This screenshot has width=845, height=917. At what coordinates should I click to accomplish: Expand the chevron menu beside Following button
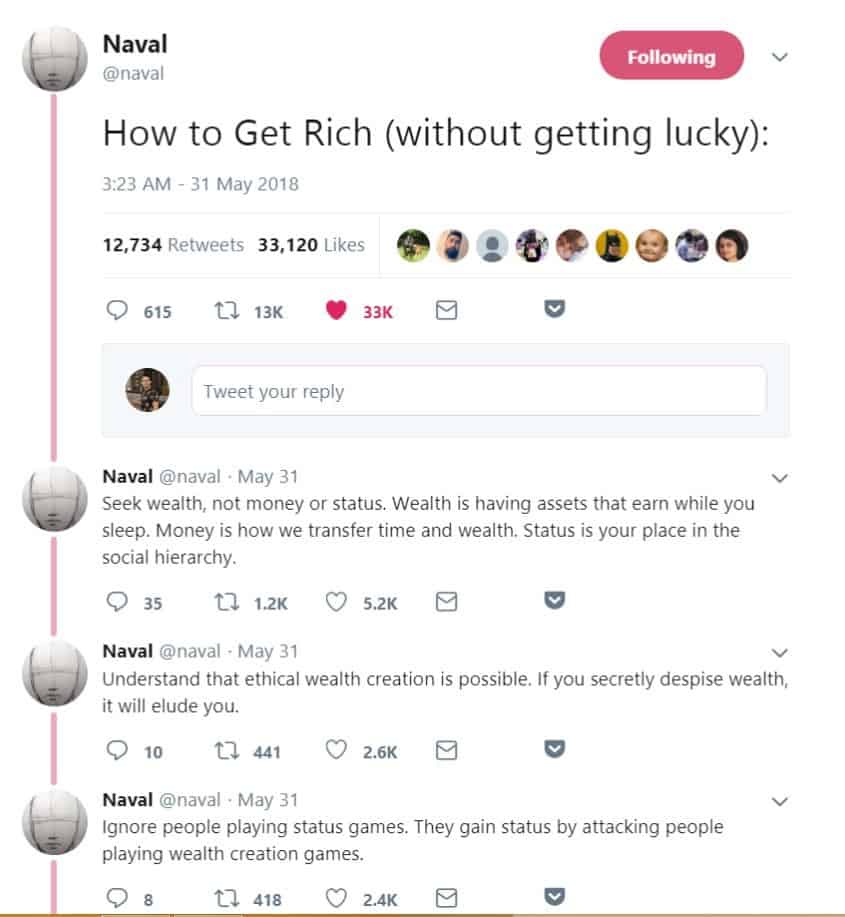click(780, 57)
